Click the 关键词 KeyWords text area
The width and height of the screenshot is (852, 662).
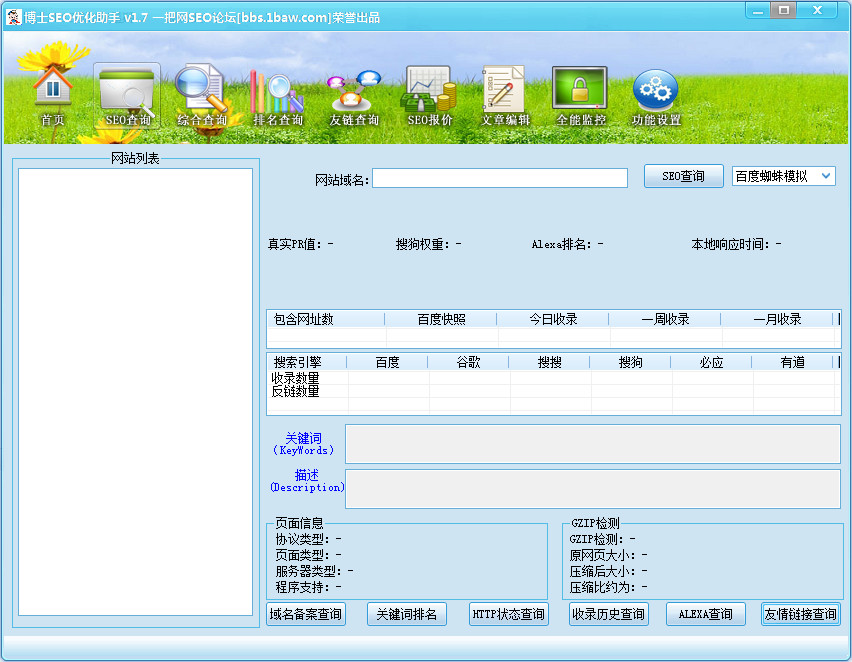[593, 444]
